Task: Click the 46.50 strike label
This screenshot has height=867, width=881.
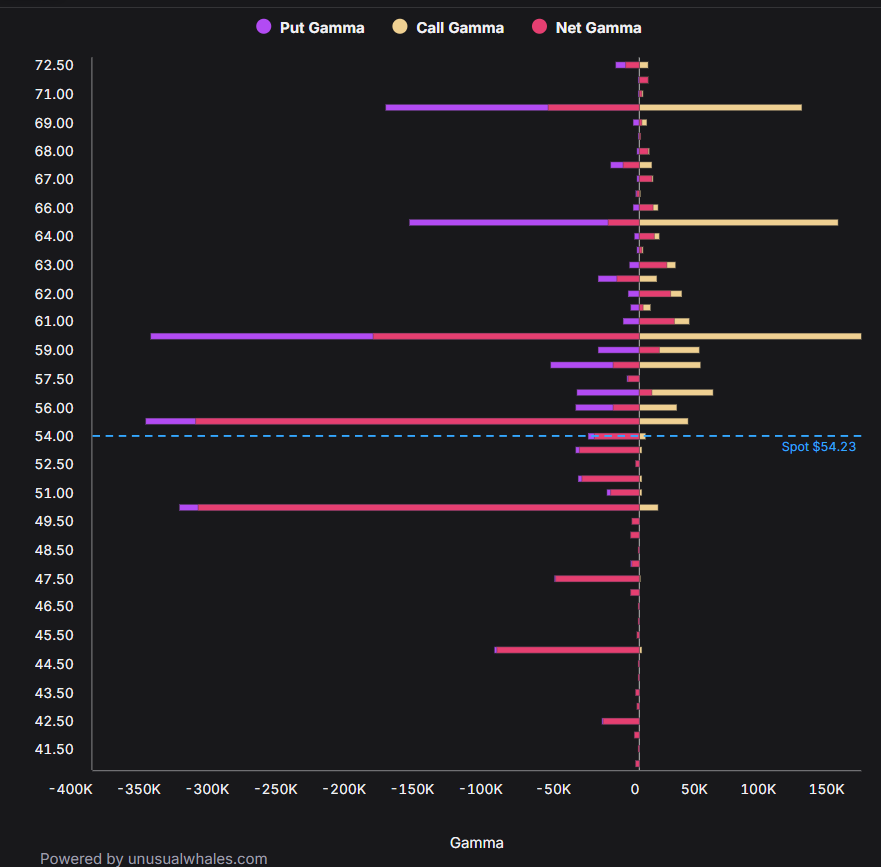Action: 54,606
